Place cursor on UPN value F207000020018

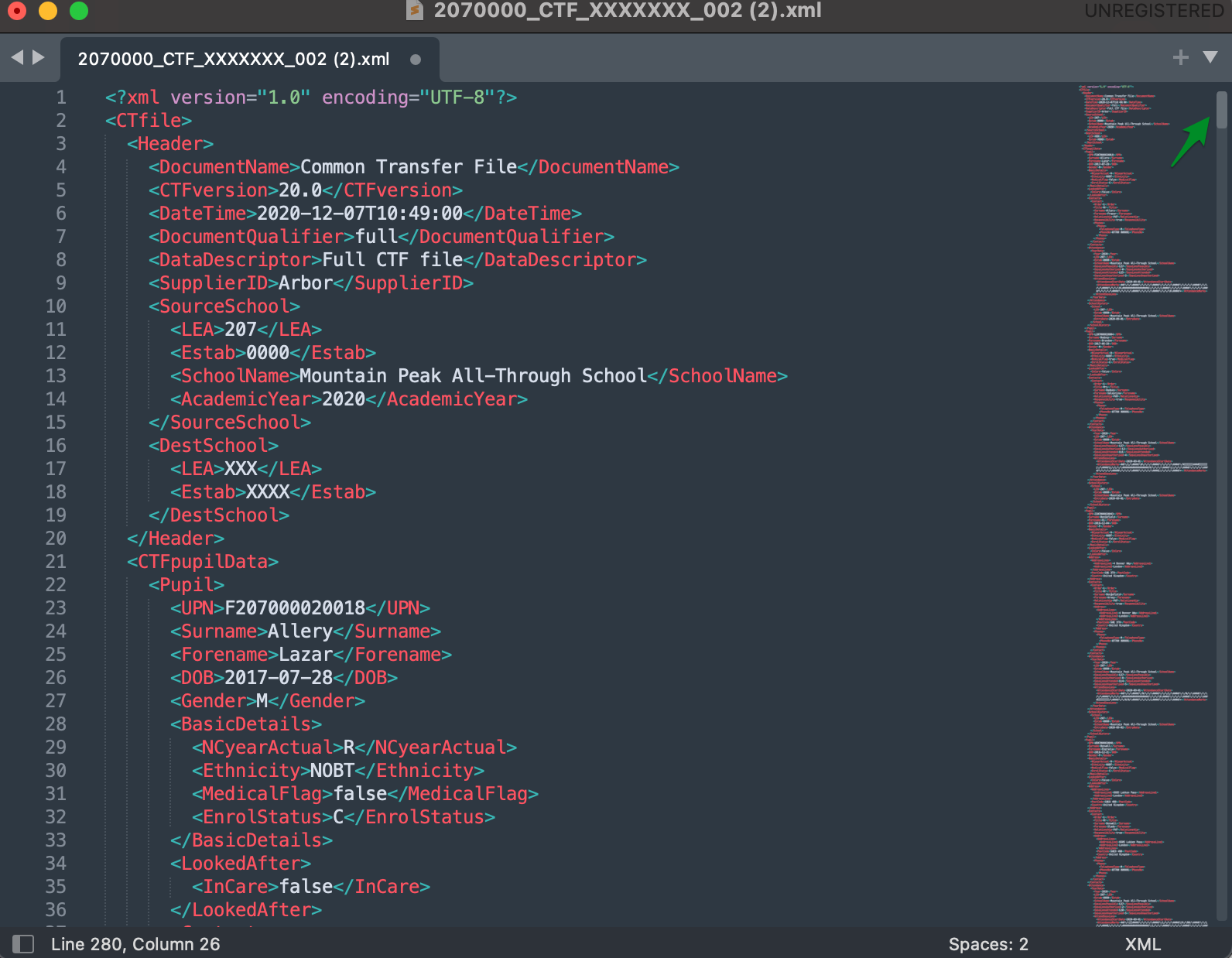pyautogui.click(x=294, y=608)
